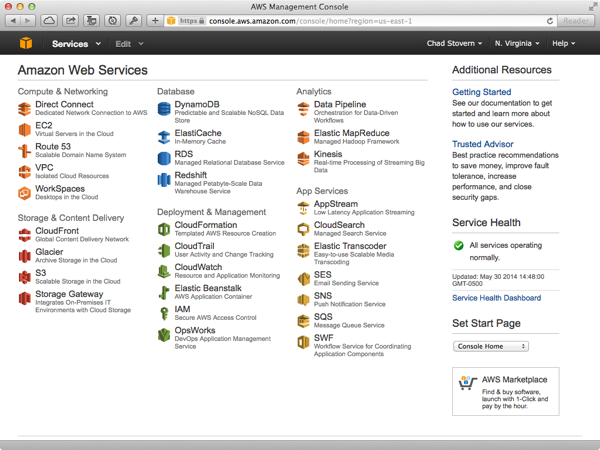Viewport: 600px width, 450px height.
Task: Click the Route 53 icon
Action: (24, 151)
